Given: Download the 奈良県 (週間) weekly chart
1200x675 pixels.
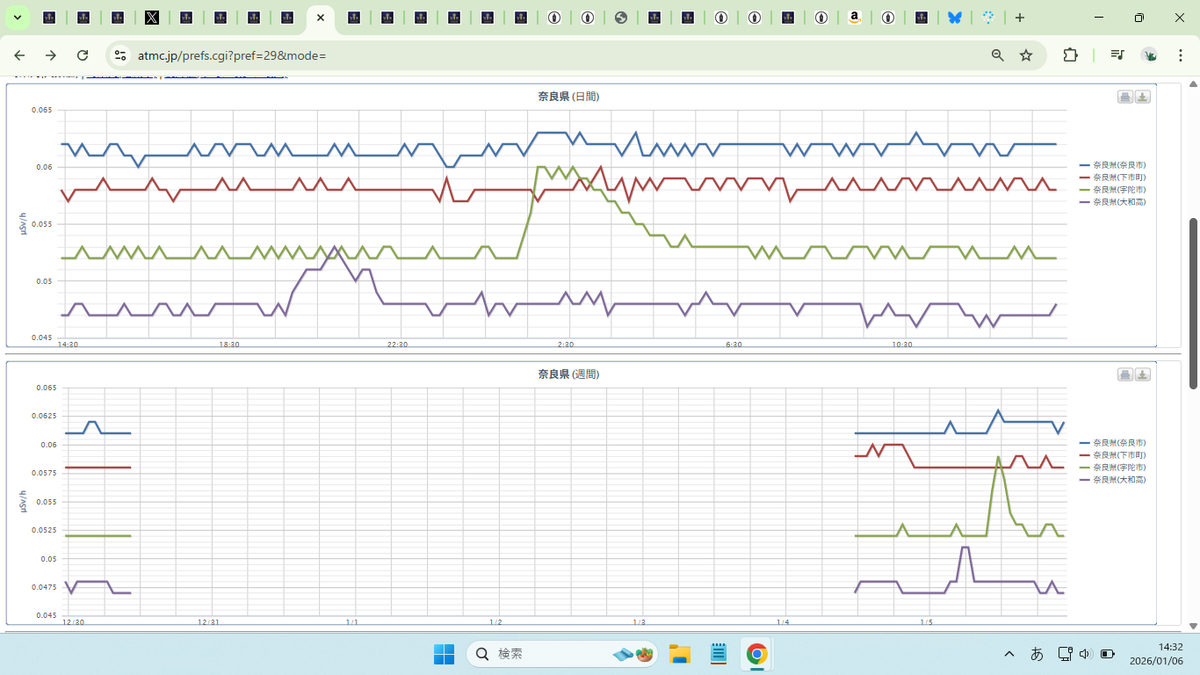Looking at the screenshot, I should (1142, 375).
